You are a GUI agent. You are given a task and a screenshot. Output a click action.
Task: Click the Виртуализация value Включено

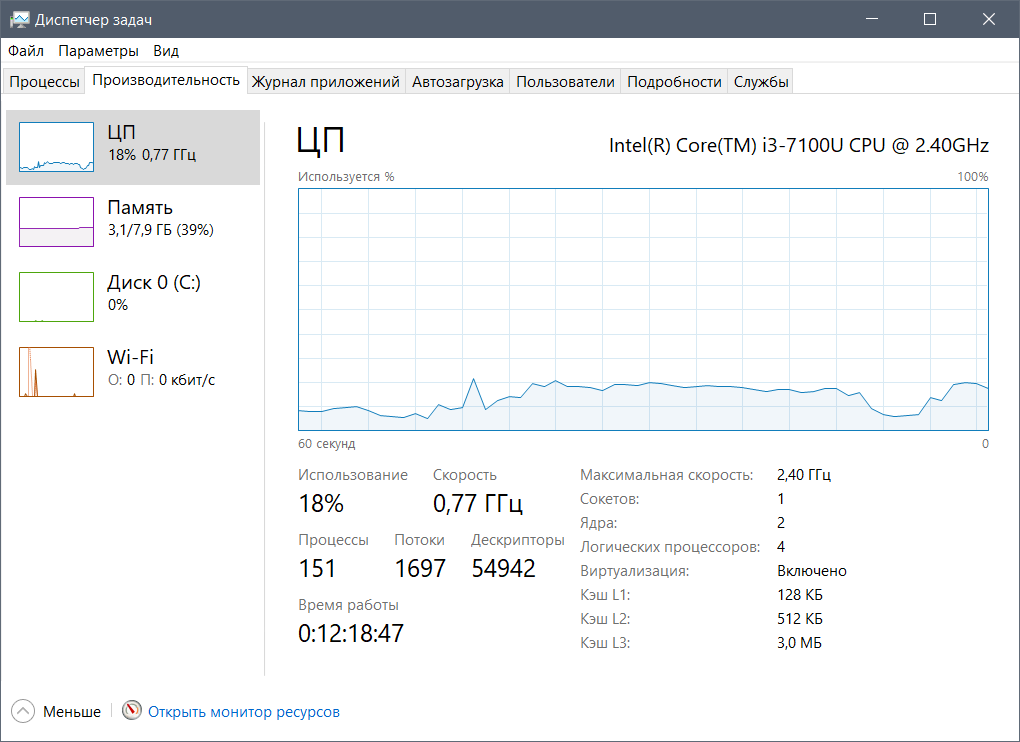point(812,571)
